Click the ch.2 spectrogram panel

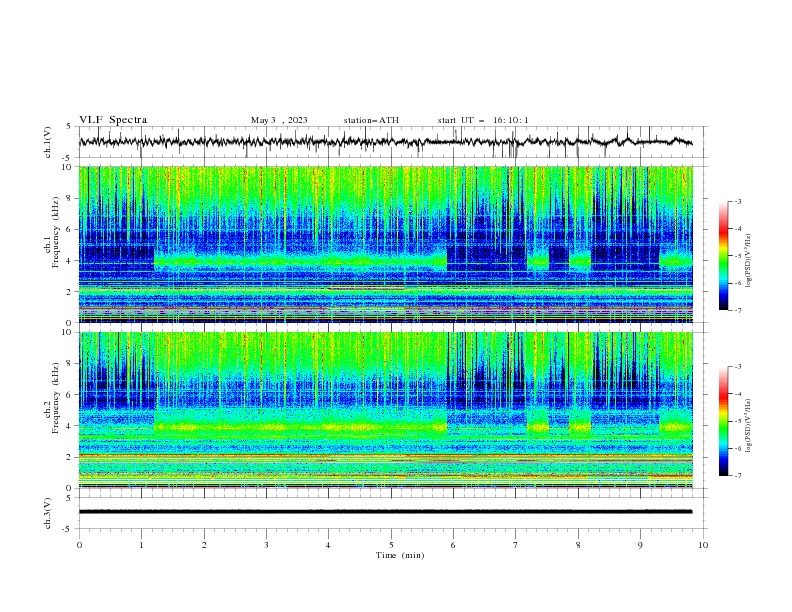pyautogui.click(x=386, y=410)
